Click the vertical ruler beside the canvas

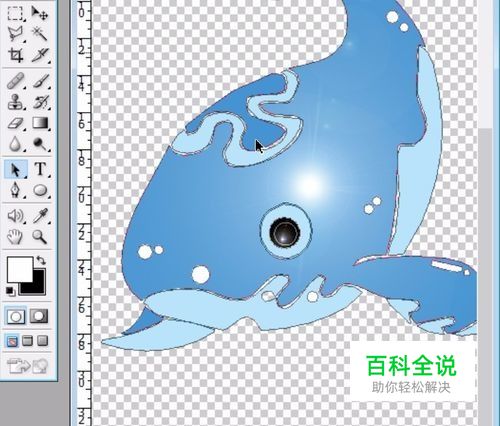click(84, 213)
